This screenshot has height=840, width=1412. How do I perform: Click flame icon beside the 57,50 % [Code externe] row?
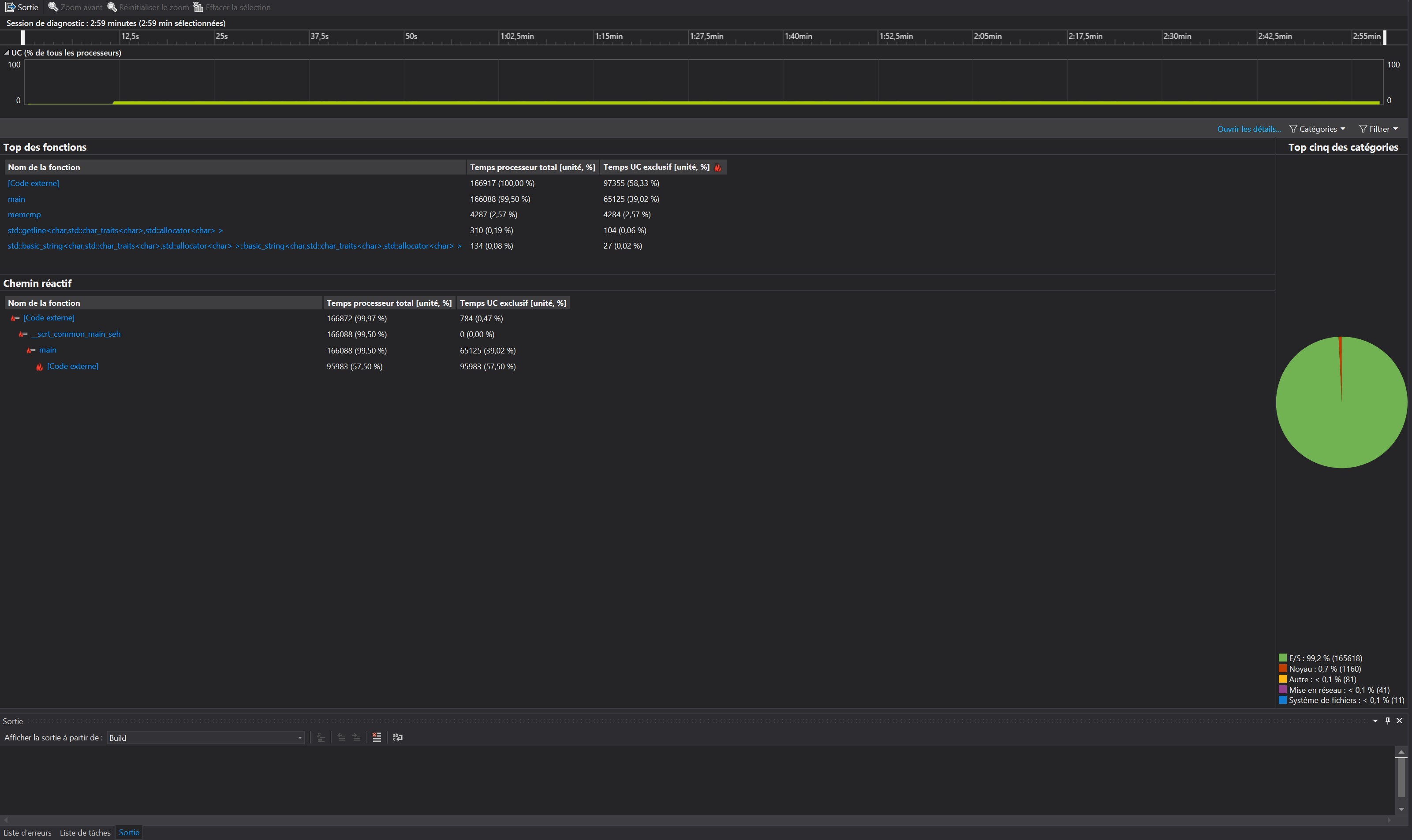pos(40,367)
